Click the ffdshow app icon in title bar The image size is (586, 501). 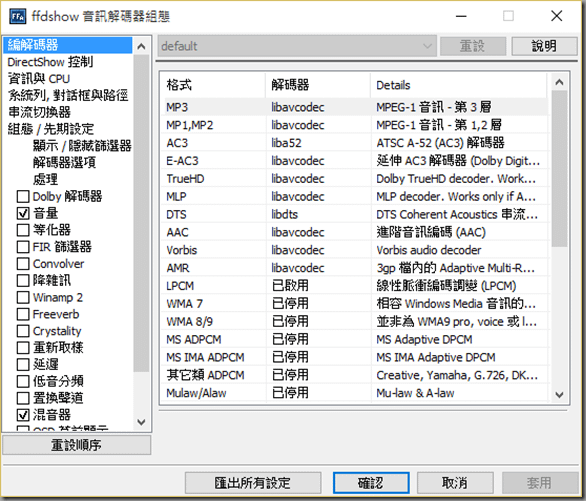pyautogui.click(x=18, y=16)
